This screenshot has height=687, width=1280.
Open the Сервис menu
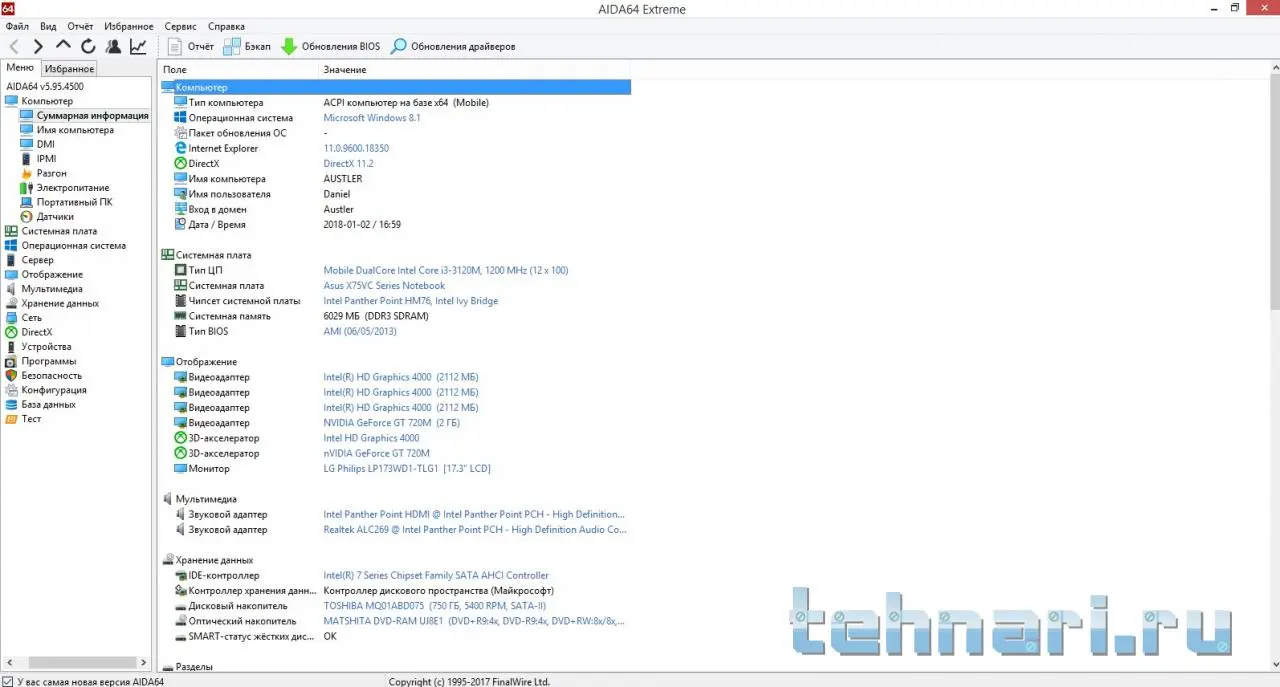pos(180,26)
